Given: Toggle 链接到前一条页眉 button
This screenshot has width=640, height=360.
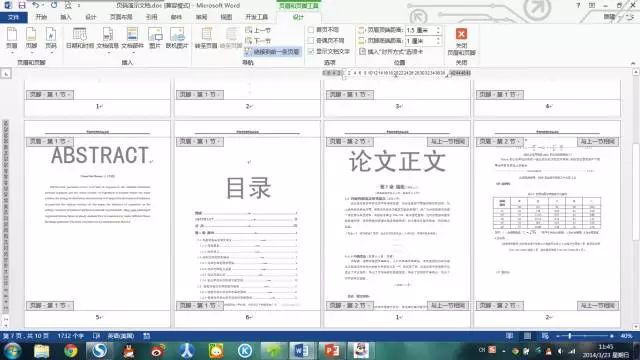Looking at the screenshot, I should (273, 52).
